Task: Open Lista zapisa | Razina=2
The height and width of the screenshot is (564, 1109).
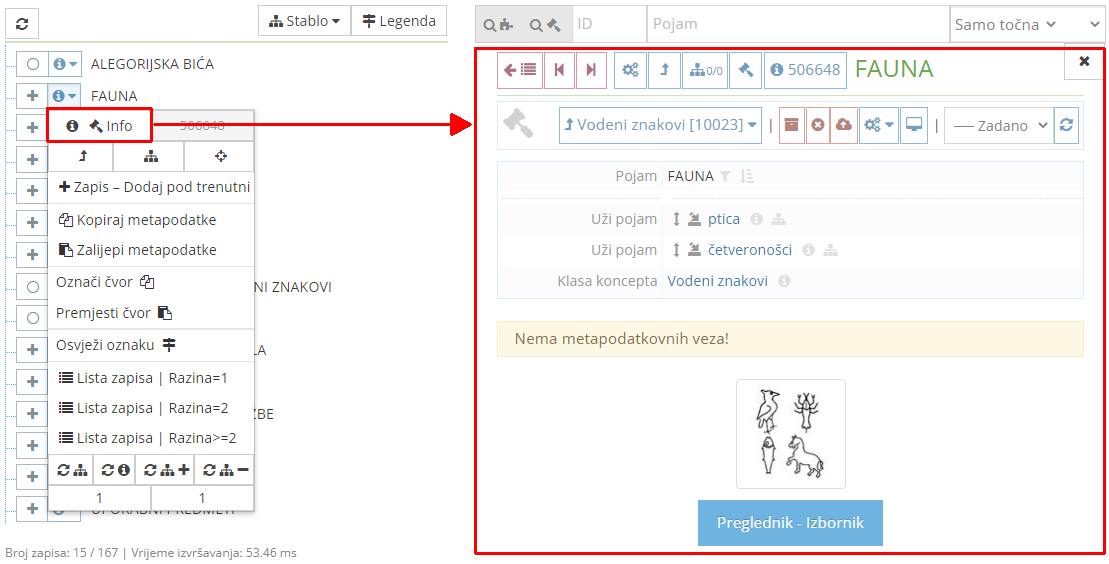Action: [x=151, y=408]
